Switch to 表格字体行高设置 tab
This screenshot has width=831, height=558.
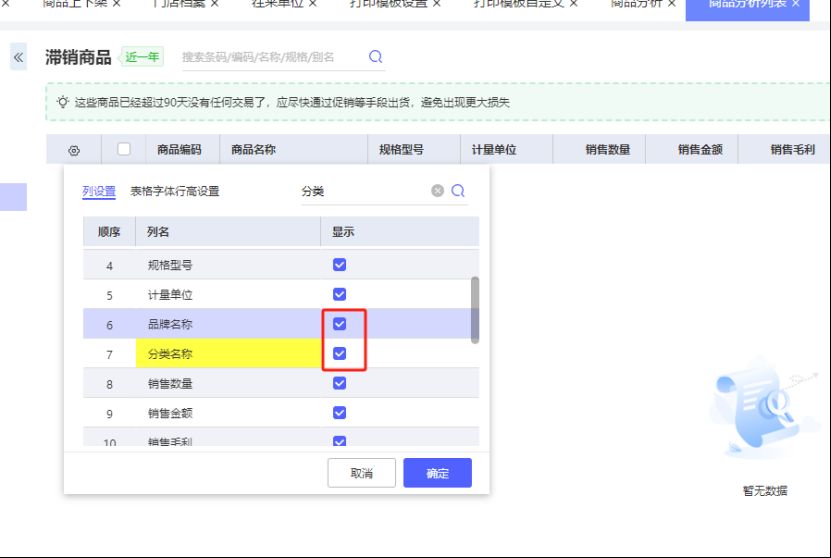[x=175, y=191]
